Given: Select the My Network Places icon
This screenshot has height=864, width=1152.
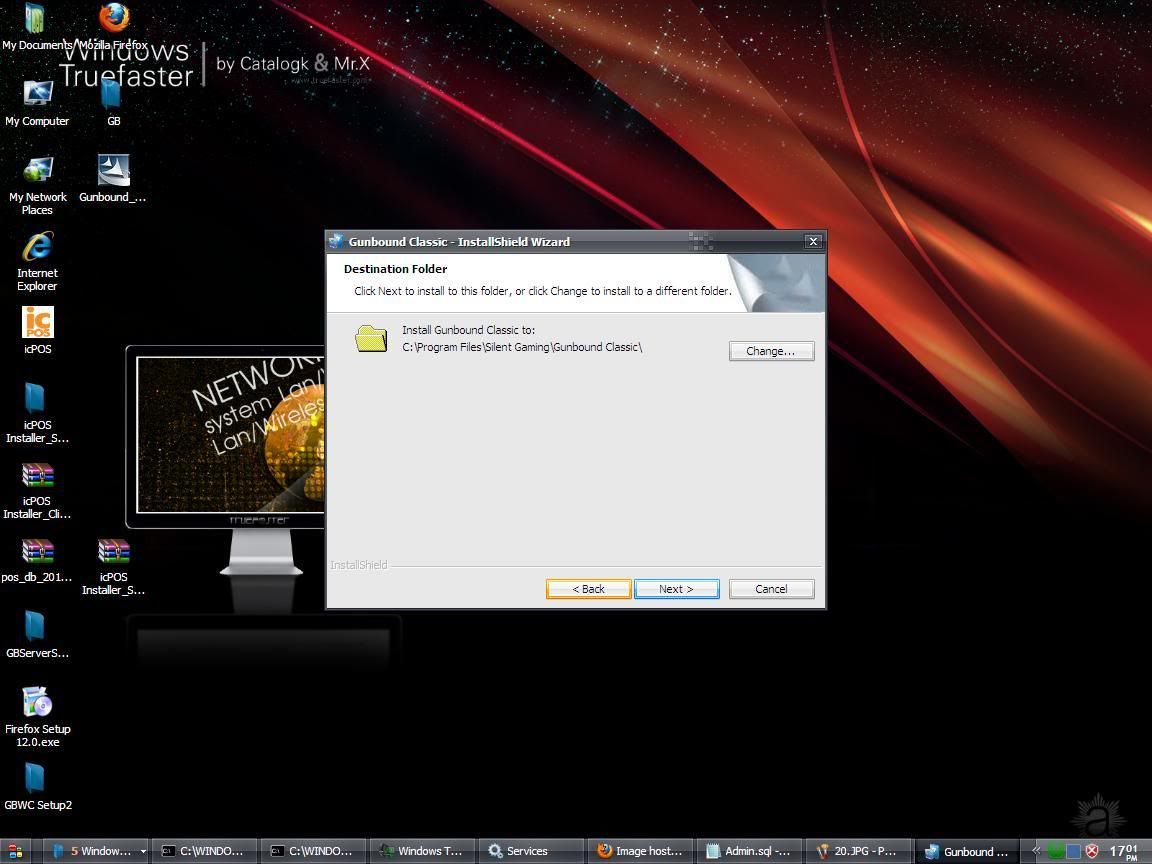Looking at the screenshot, I should coord(37,172).
